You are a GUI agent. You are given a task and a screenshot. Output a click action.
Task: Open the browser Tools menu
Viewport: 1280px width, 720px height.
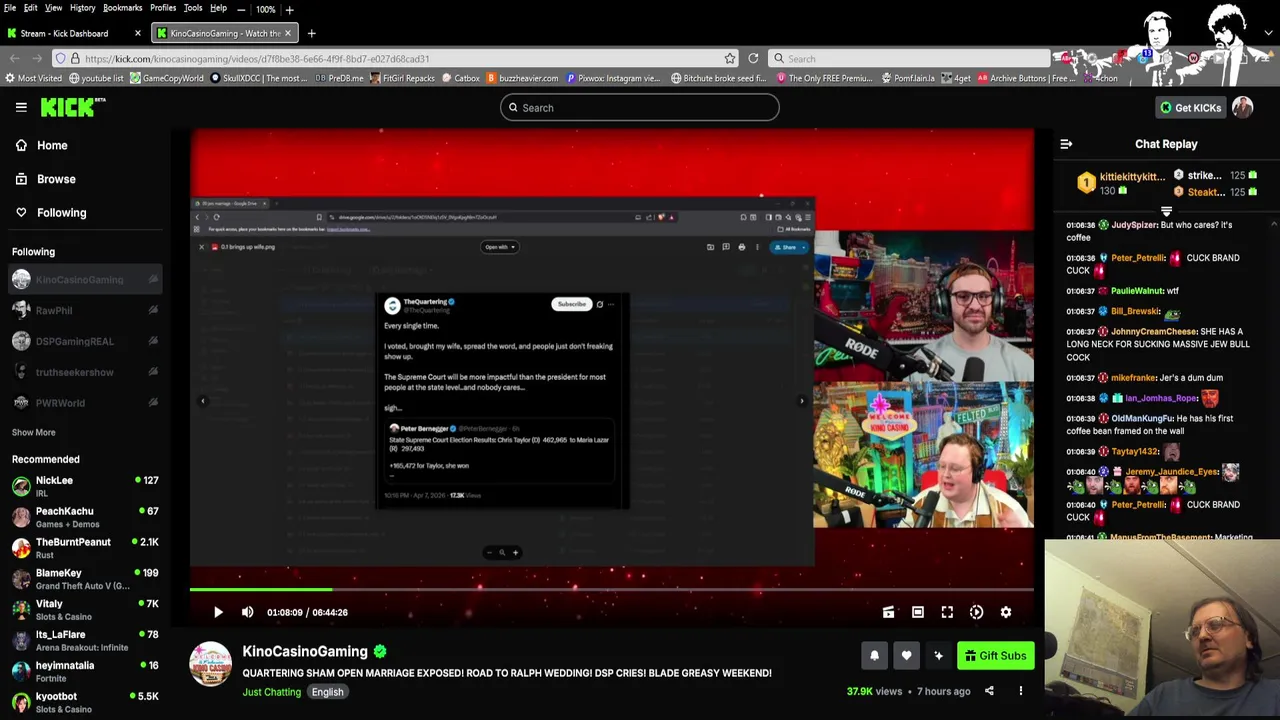click(193, 8)
